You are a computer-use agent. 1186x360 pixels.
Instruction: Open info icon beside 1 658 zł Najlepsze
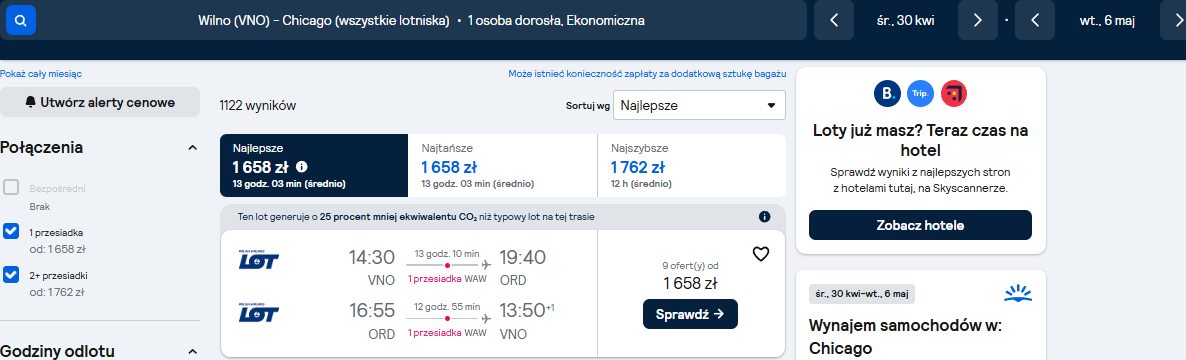(302, 166)
